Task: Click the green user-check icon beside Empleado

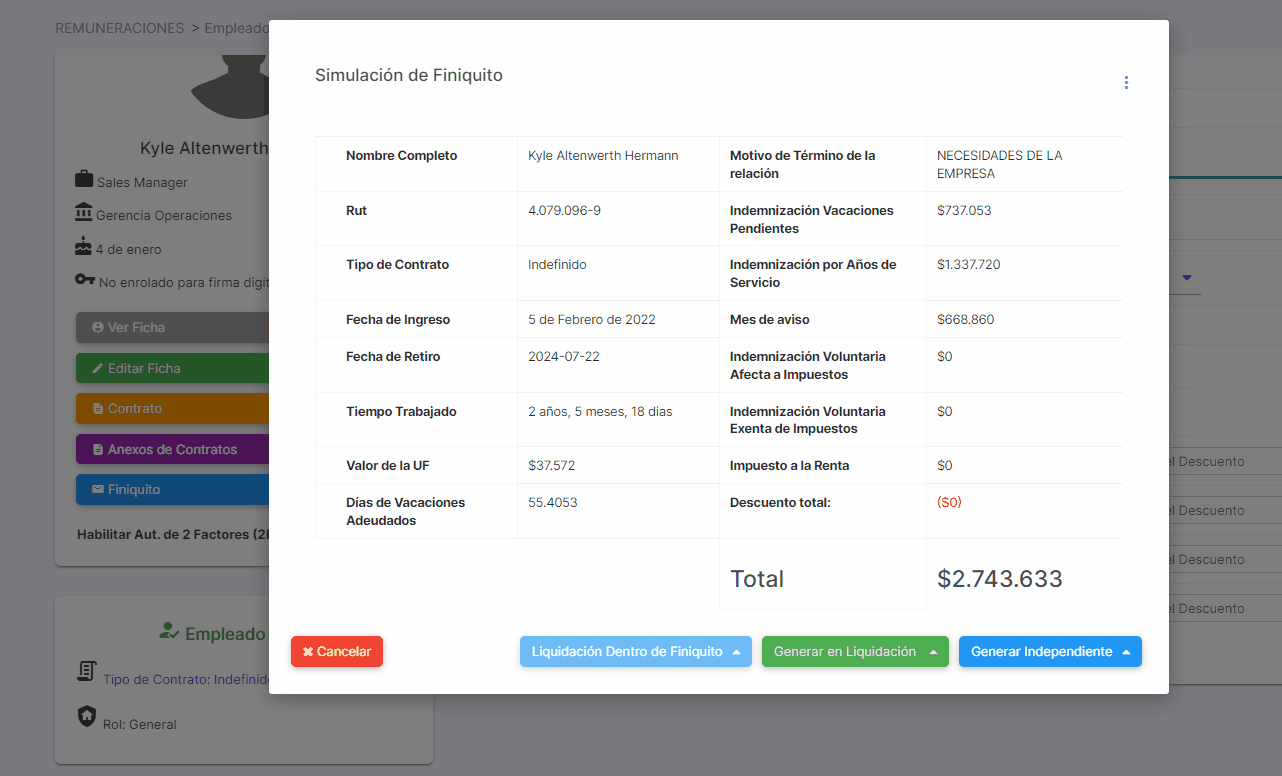Action: point(169,632)
